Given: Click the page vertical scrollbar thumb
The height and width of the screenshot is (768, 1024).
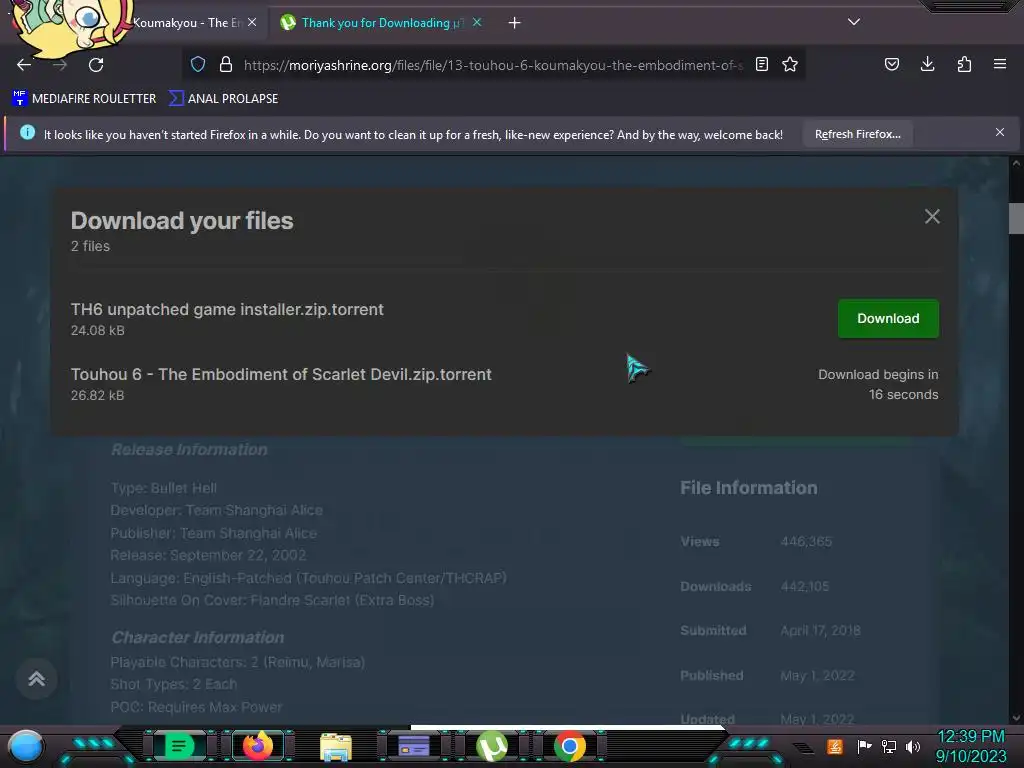Looking at the screenshot, I should click(x=1016, y=218).
